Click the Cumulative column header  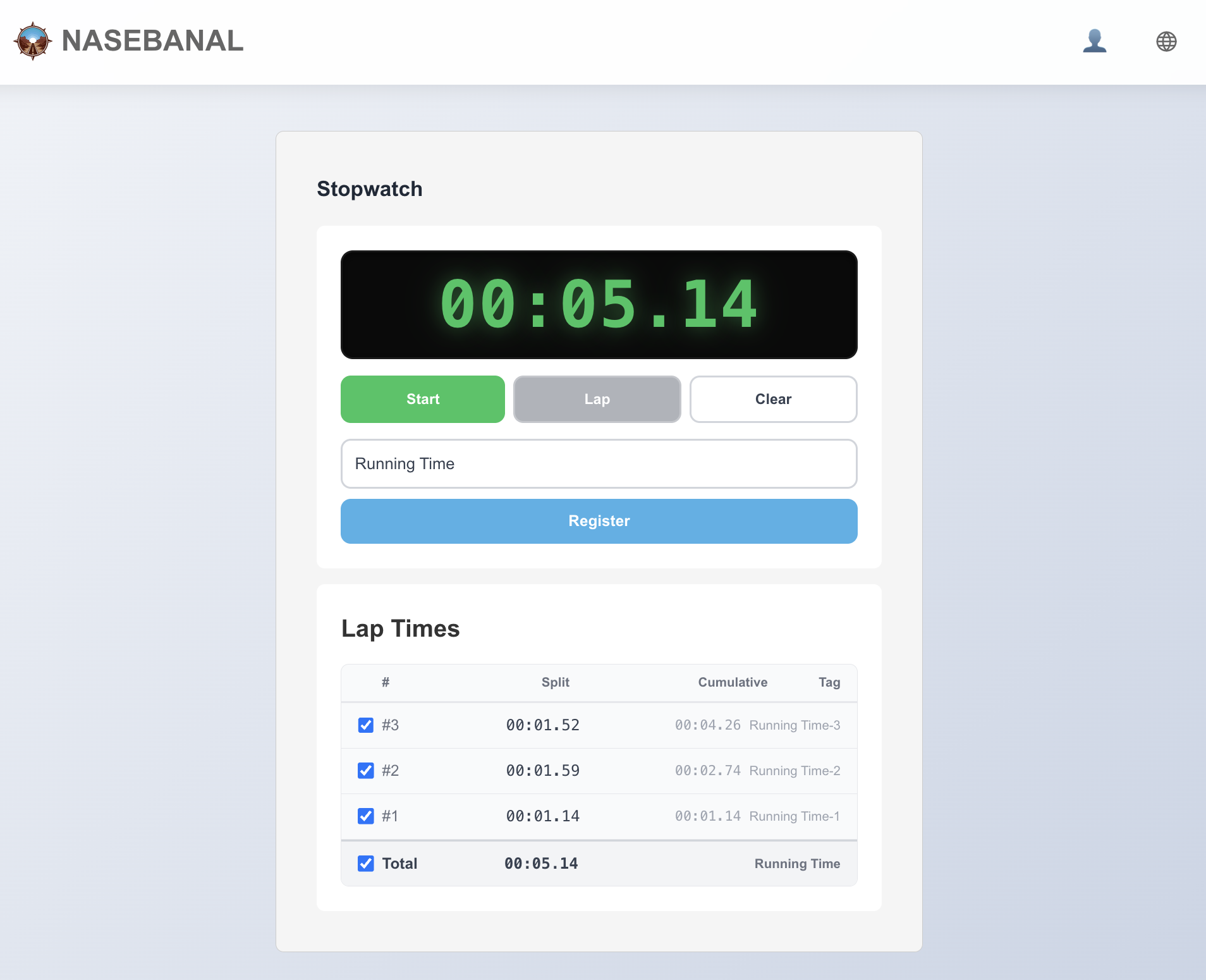pyautogui.click(x=732, y=682)
